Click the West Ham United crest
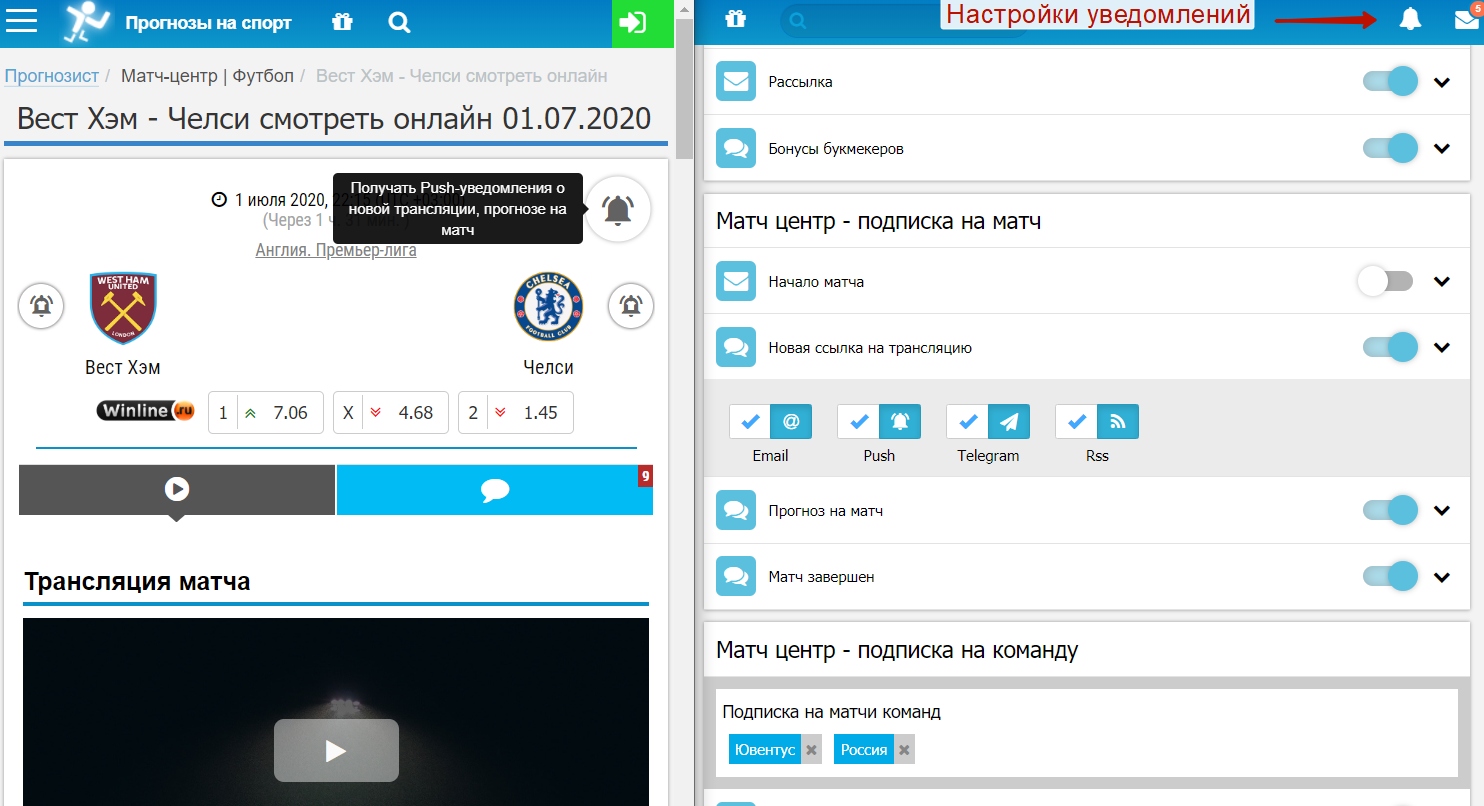The height and width of the screenshot is (806, 1484). (x=123, y=308)
